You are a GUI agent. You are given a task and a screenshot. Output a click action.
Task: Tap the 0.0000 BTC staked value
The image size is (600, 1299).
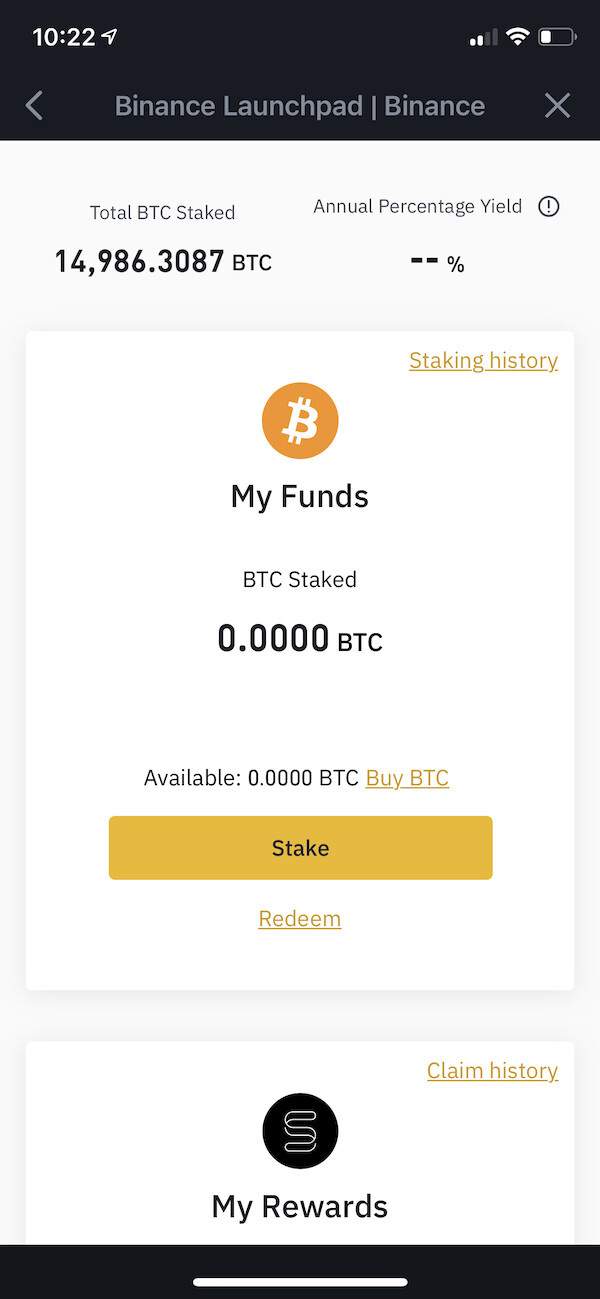click(x=300, y=639)
